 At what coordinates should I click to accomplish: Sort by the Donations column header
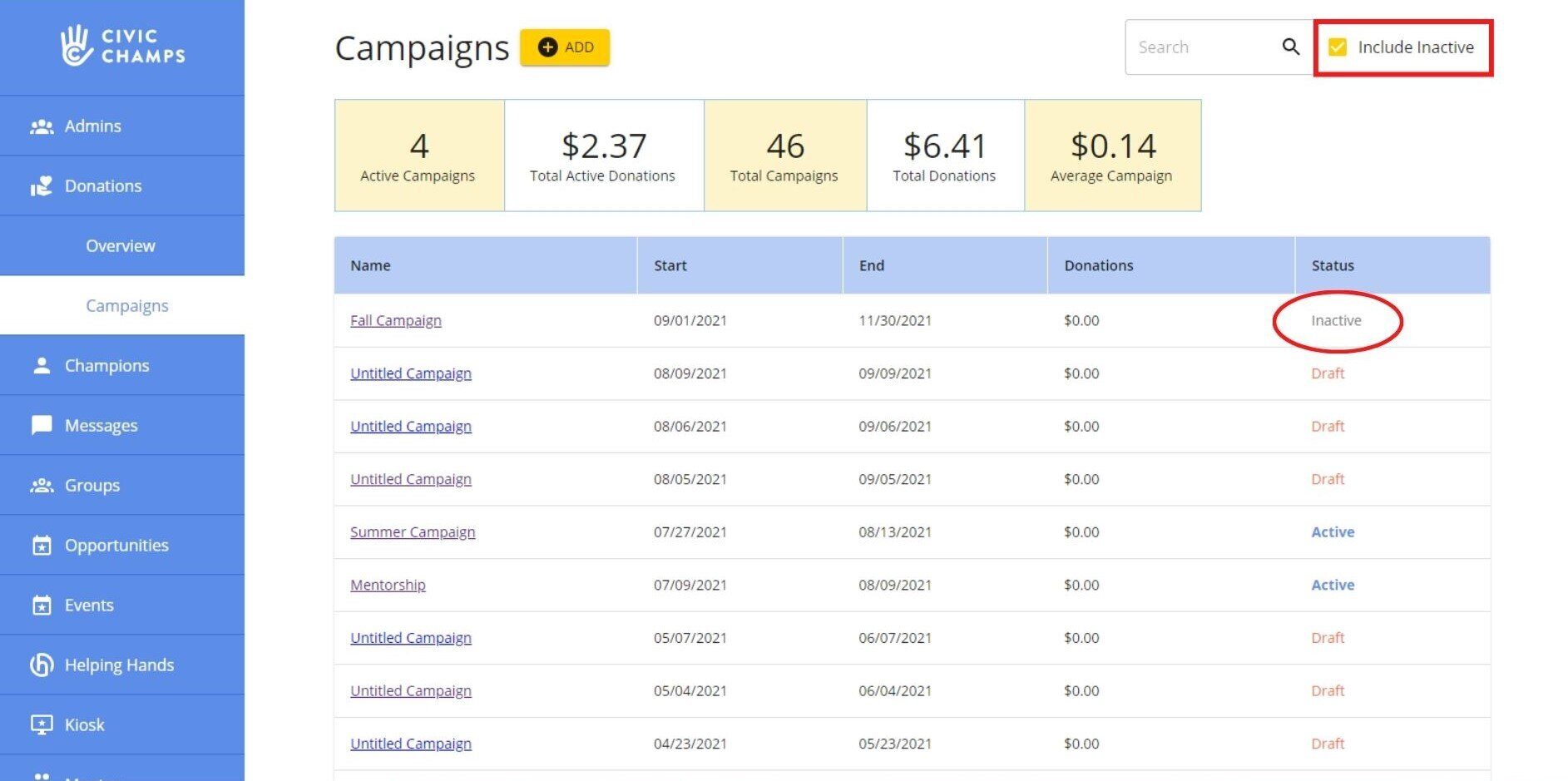coord(1099,266)
